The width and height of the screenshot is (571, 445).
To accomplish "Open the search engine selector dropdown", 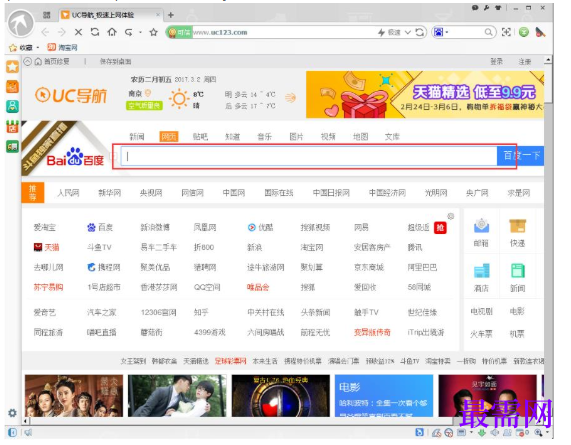I will [x=441, y=32].
